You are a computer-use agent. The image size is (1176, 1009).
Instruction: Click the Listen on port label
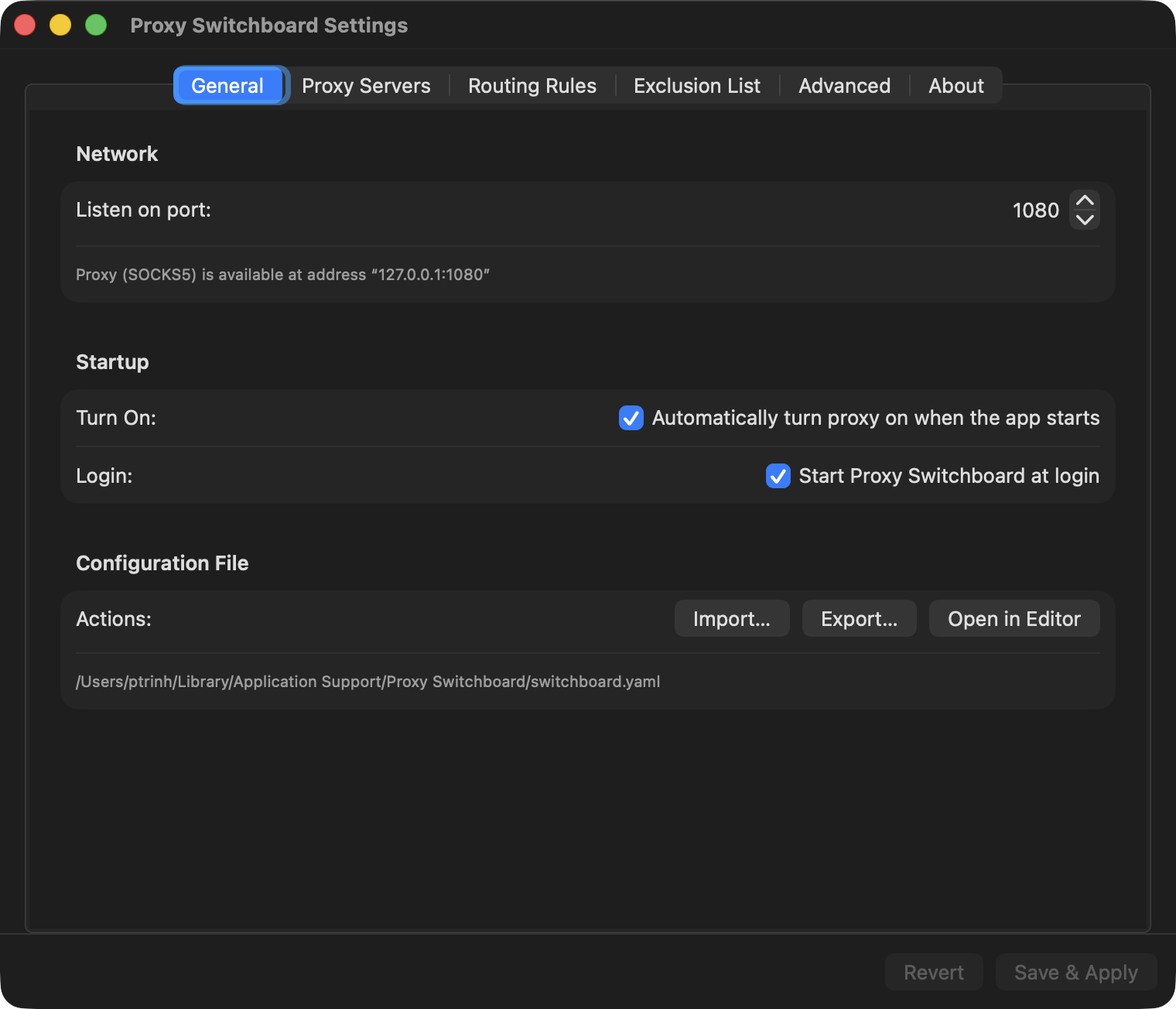click(x=143, y=210)
